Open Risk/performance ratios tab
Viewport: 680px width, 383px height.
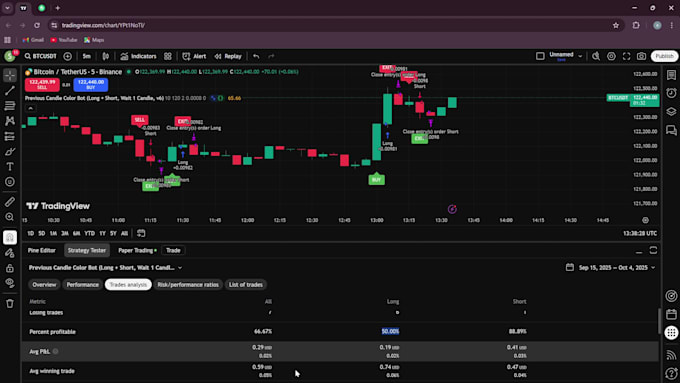tap(188, 285)
